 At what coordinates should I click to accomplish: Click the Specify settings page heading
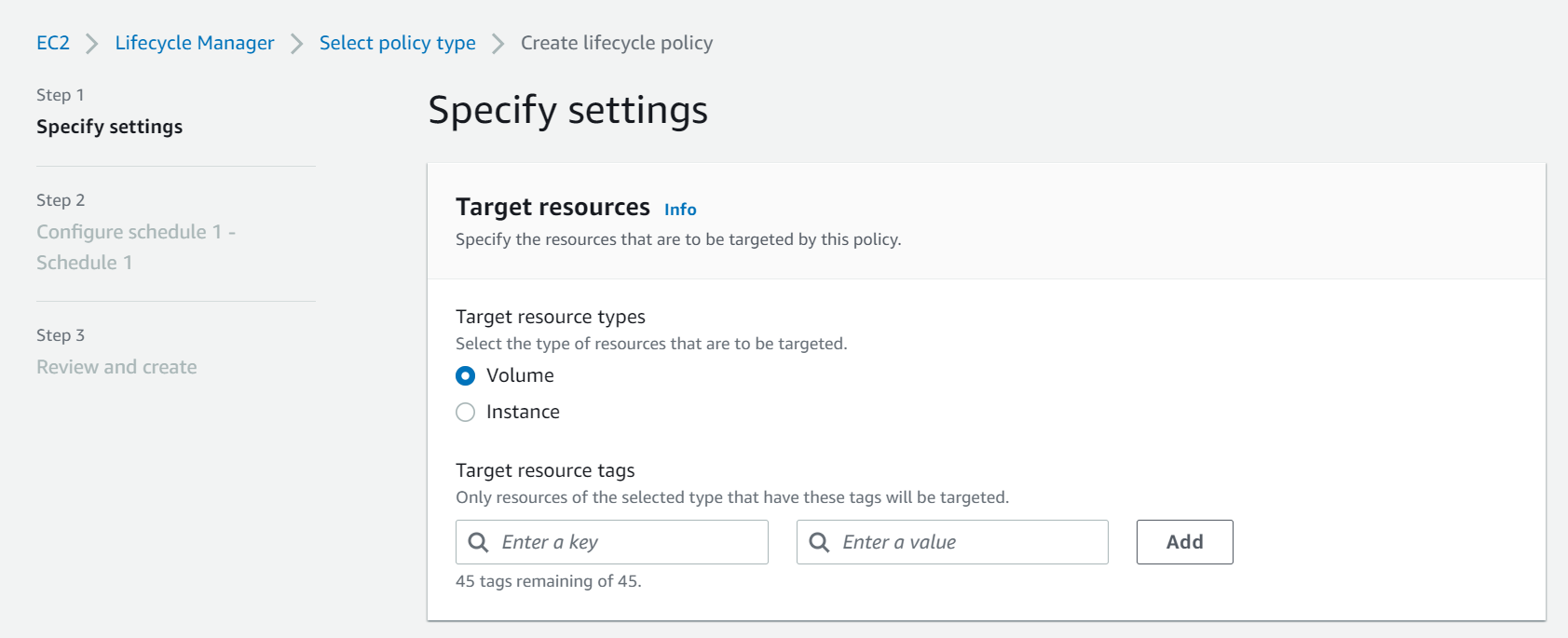click(x=568, y=110)
